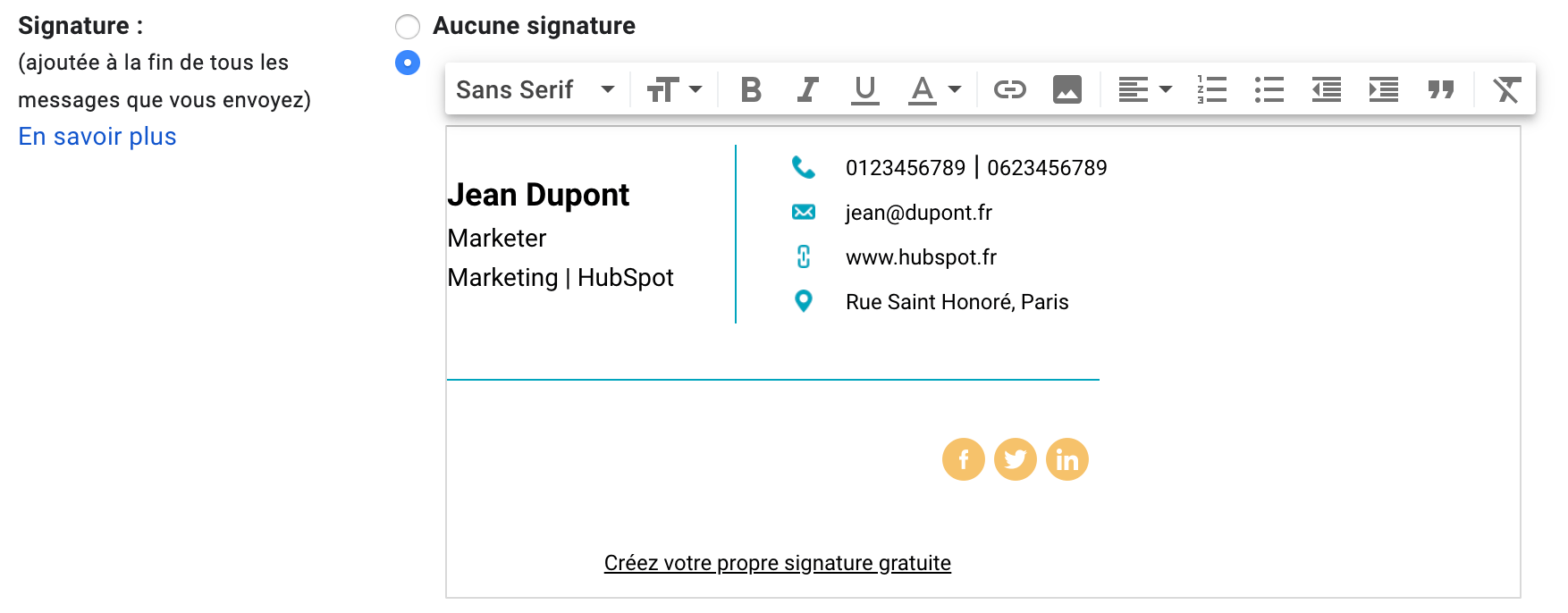Insert an image via the image icon

[1067, 89]
